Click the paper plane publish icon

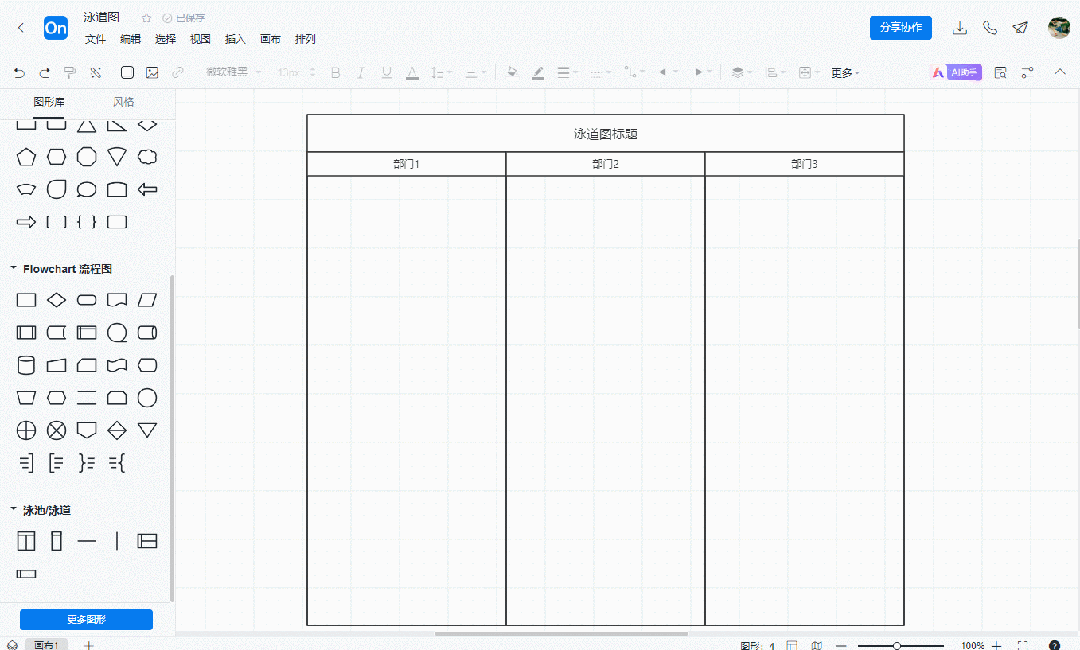[1020, 28]
